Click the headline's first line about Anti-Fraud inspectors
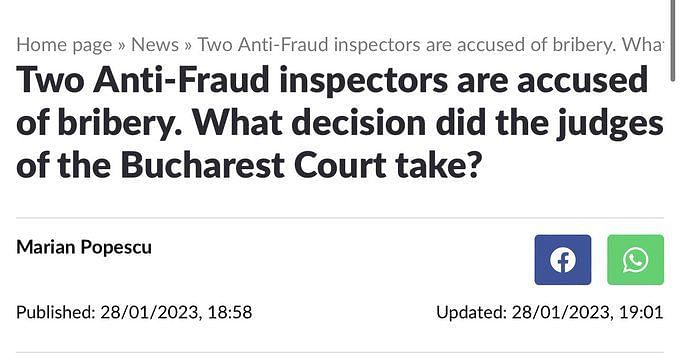This screenshot has width=680, height=360. coord(332,80)
